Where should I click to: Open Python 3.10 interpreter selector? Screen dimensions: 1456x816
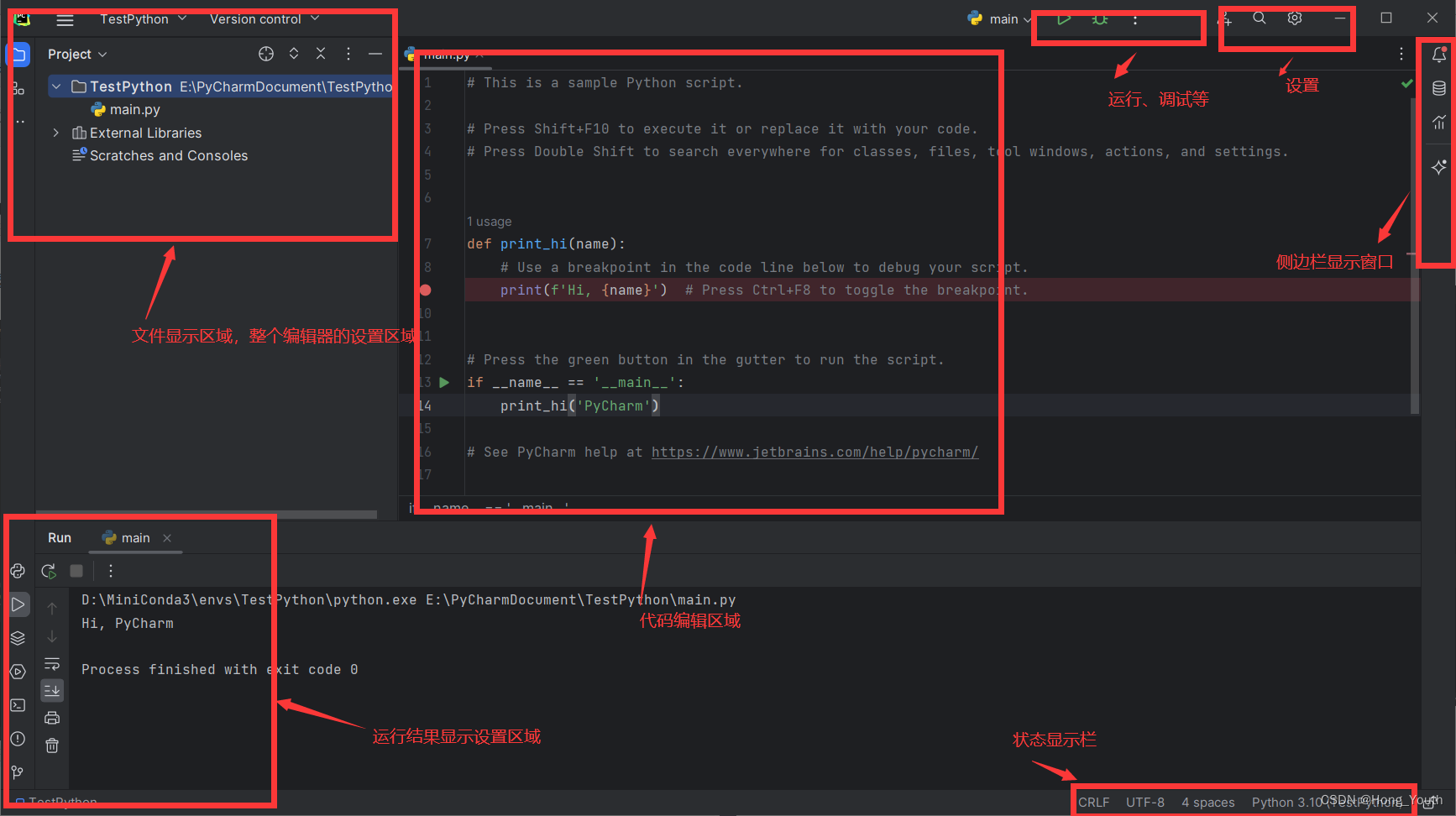[x=1327, y=803]
